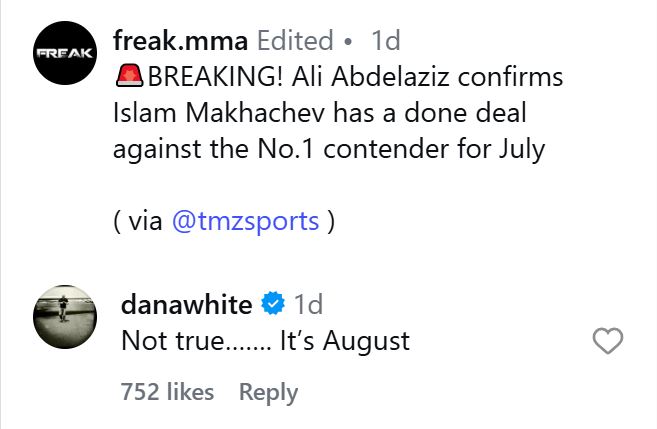View the 752 likes list
Screen dimensions: 657x429
click(x=167, y=392)
